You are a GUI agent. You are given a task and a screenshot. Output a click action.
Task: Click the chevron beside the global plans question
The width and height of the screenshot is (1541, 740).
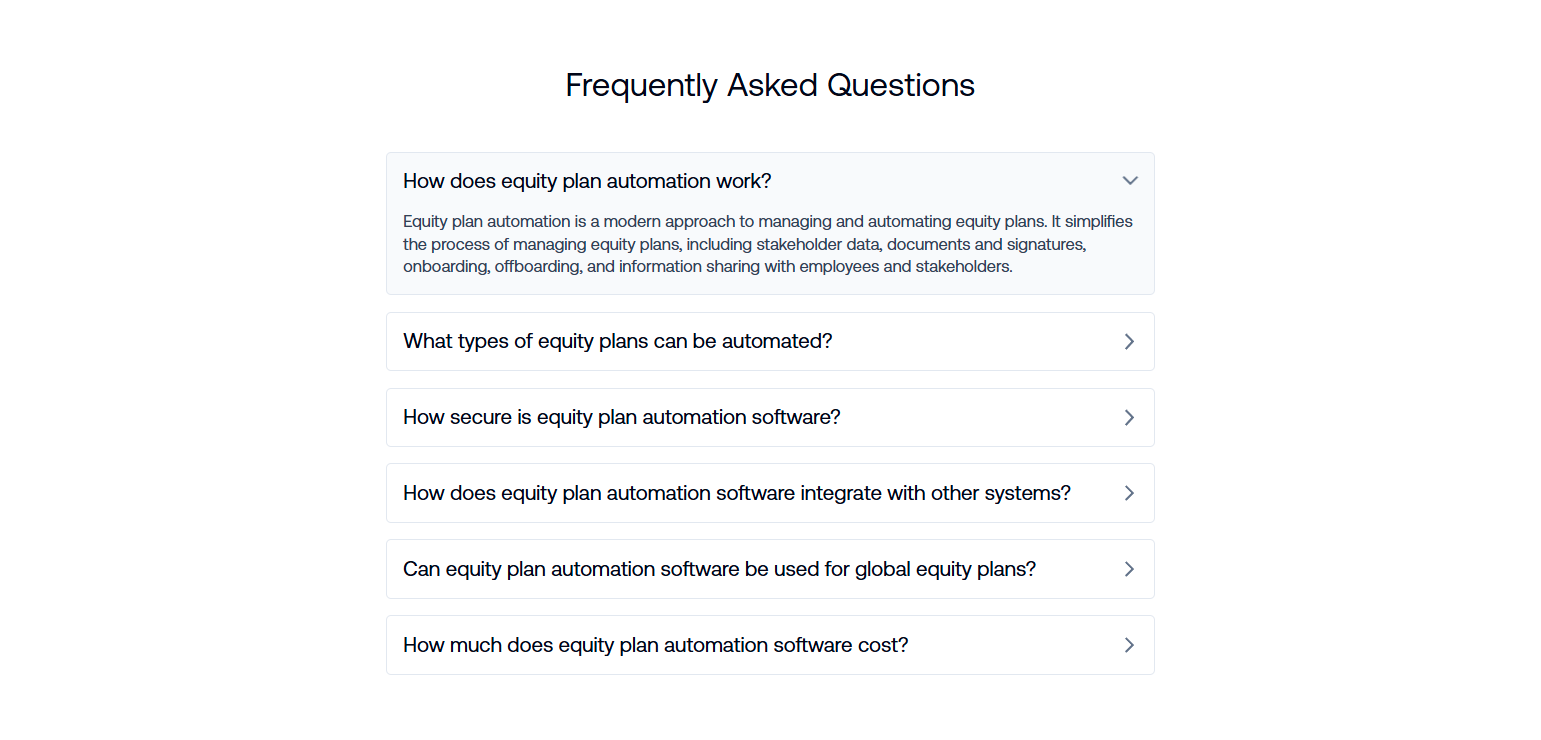click(x=1129, y=569)
